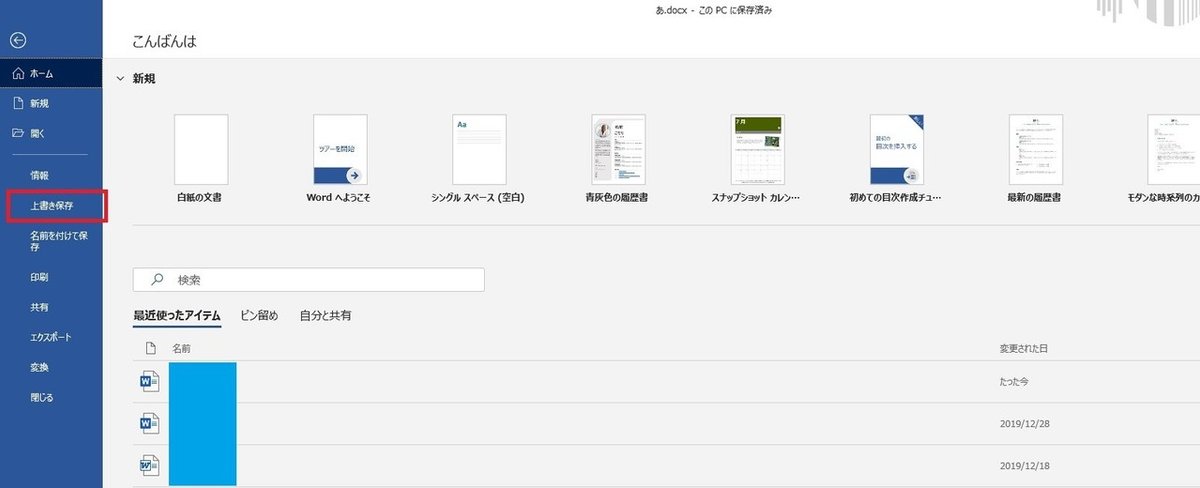Switch to the ピン留め tab
Viewport: 1200px width, 488px height.
coord(259,315)
